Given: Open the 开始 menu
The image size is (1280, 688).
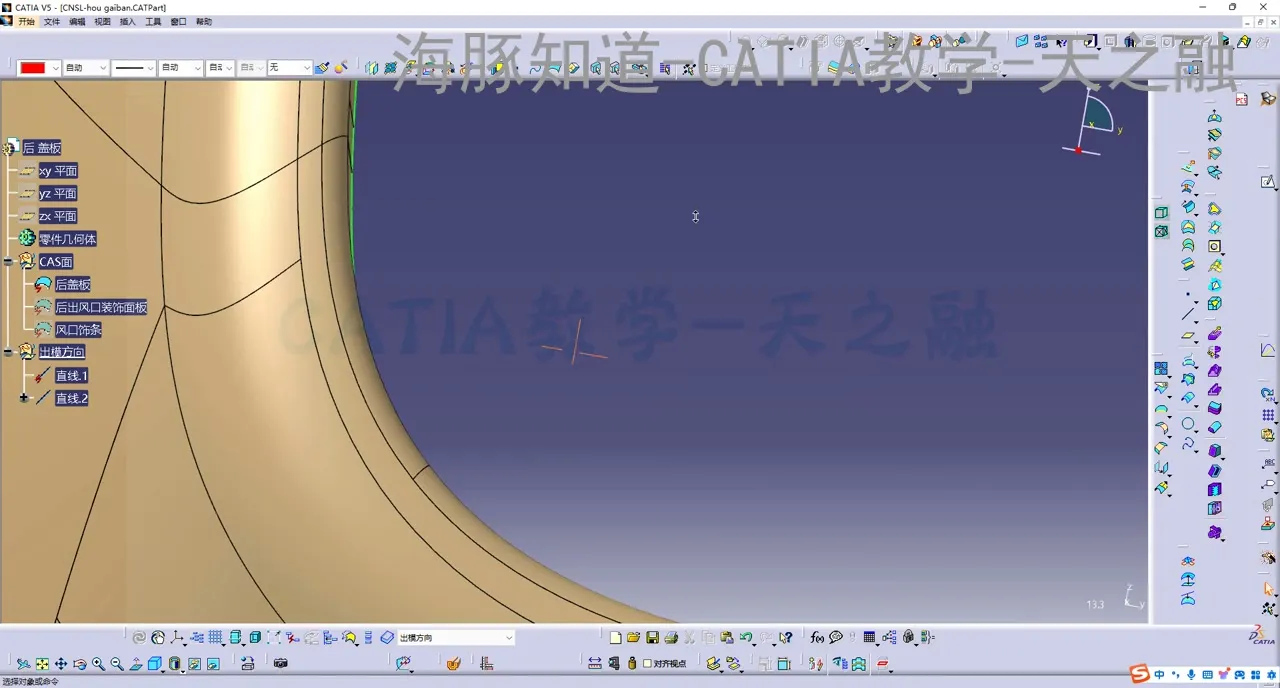Looking at the screenshot, I should [x=26, y=22].
